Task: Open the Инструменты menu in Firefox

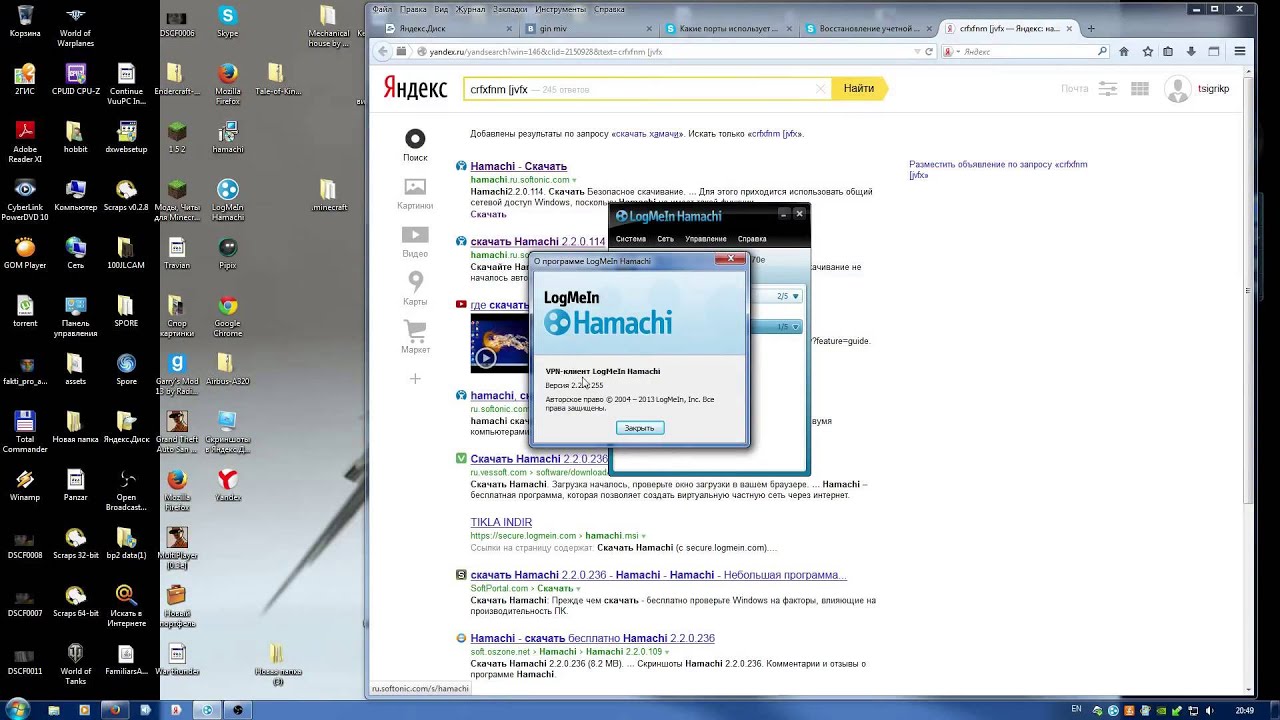Action: (x=560, y=9)
